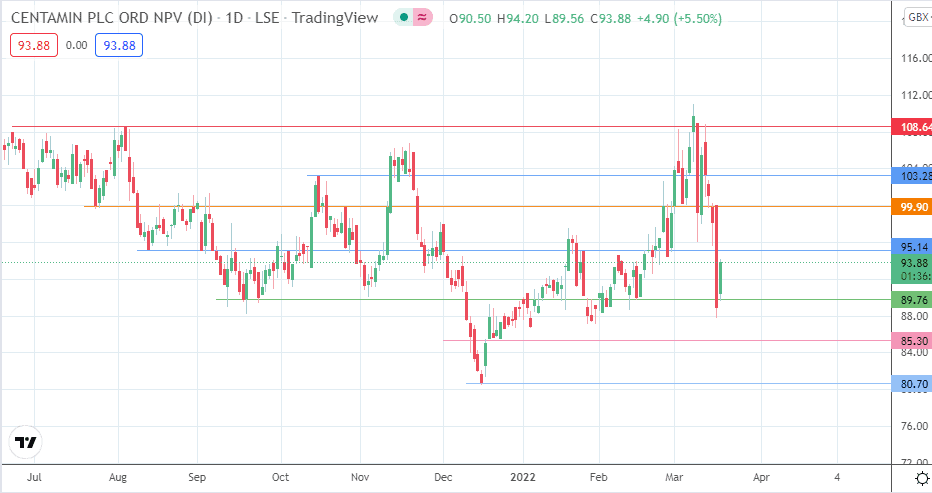The image size is (932, 493).
Task: Click the 0.00 spread value
Action: (x=76, y=45)
